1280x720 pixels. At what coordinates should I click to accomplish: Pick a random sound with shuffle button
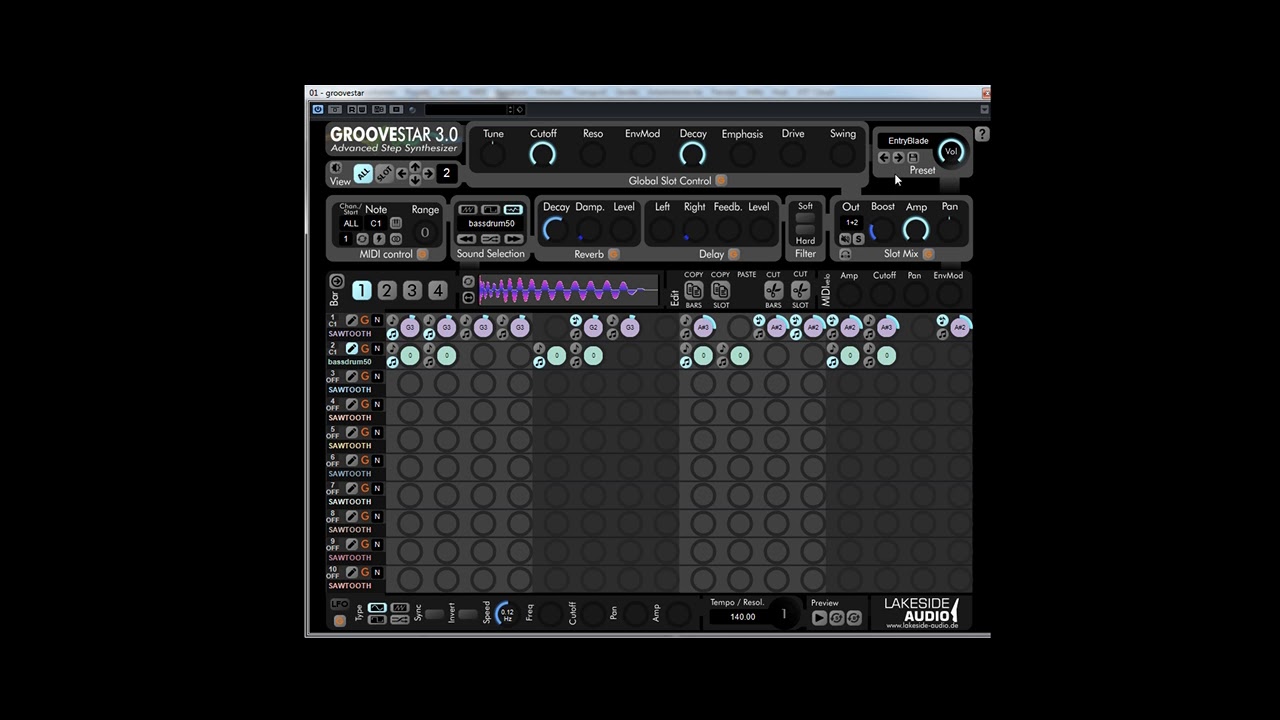(490, 239)
